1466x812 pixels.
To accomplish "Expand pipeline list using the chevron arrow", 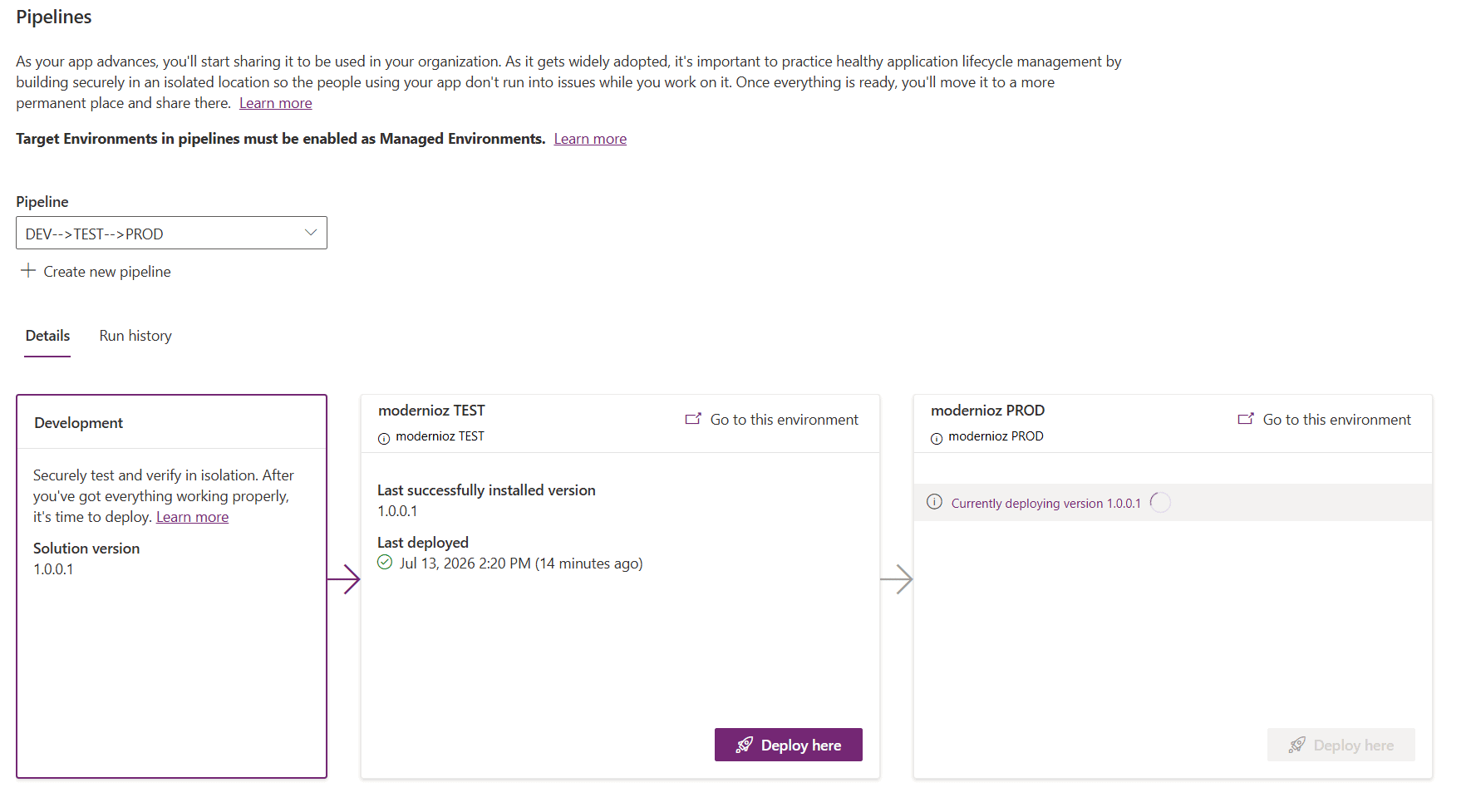I will [311, 233].
